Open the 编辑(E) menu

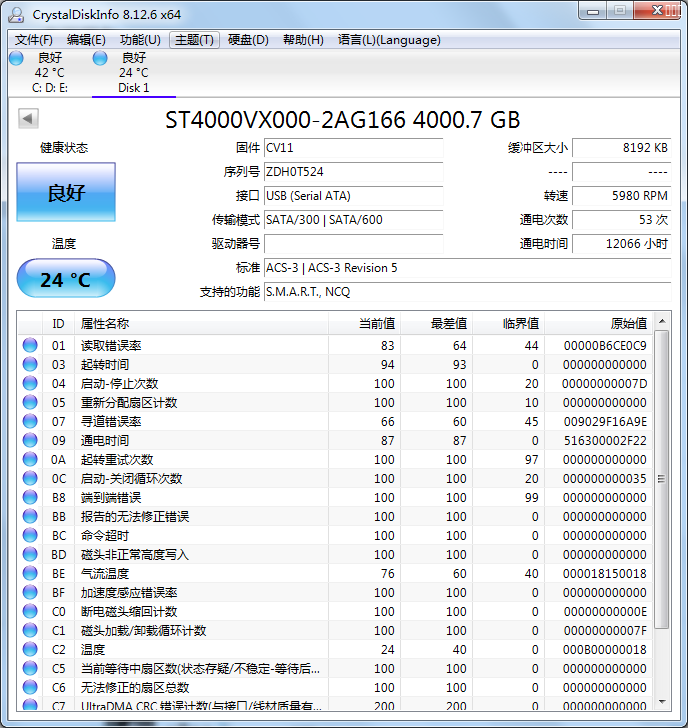pyautogui.click(x=86, y=40)
